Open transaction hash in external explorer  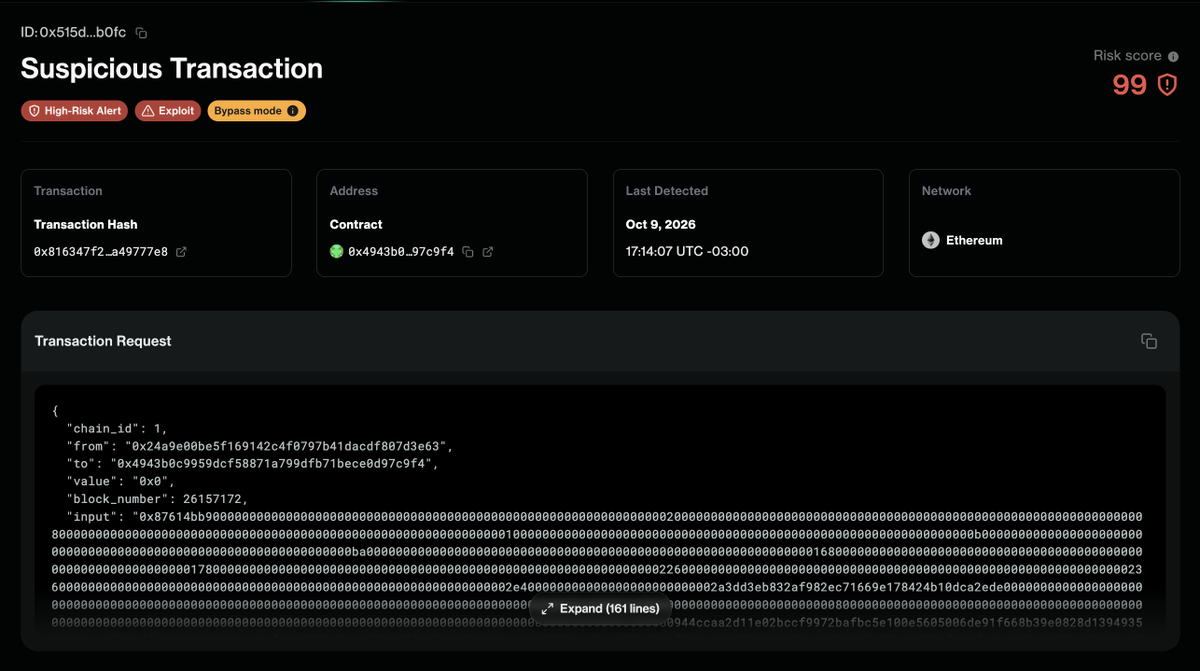pos(181,252)
